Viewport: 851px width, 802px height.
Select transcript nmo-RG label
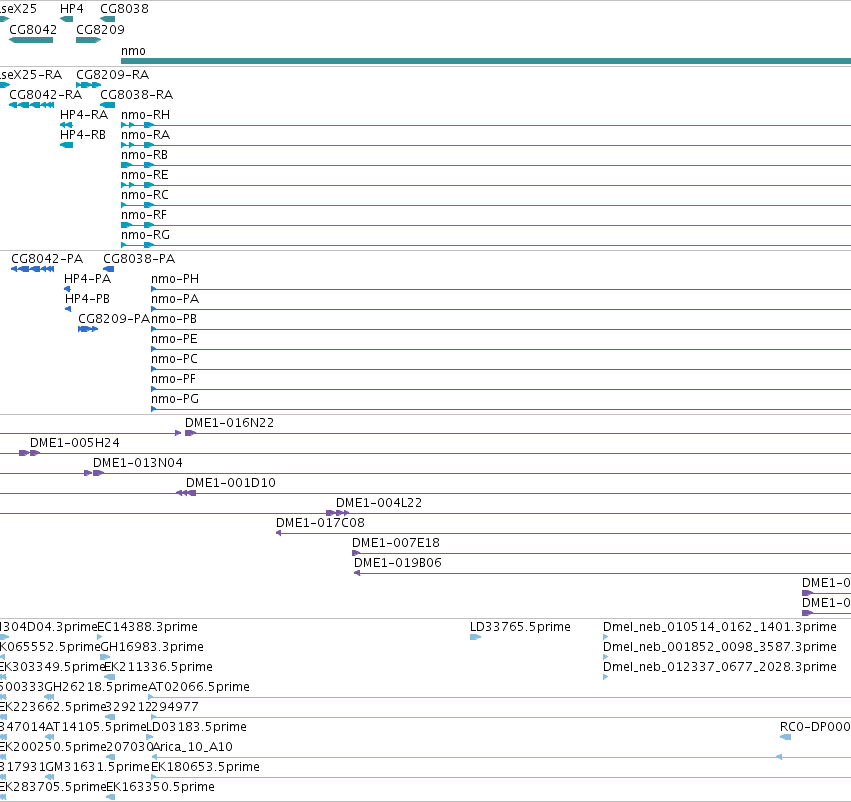(145, 235)
